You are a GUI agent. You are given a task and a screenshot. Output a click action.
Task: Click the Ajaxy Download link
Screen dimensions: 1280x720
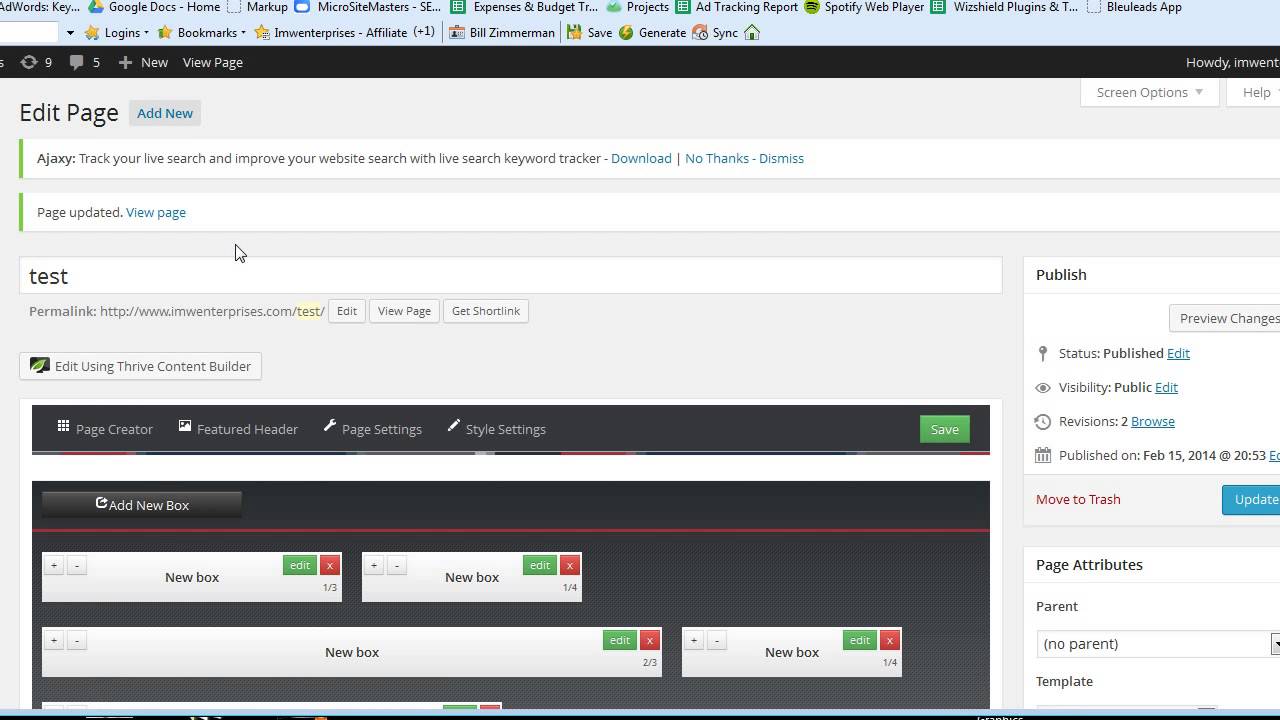641,158
